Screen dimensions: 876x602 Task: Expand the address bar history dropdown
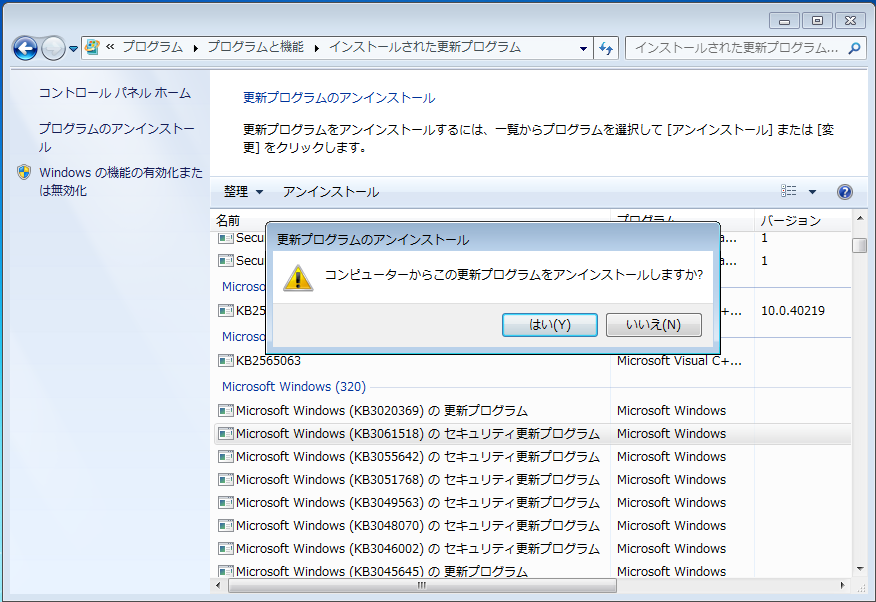[x=583, y=49]
